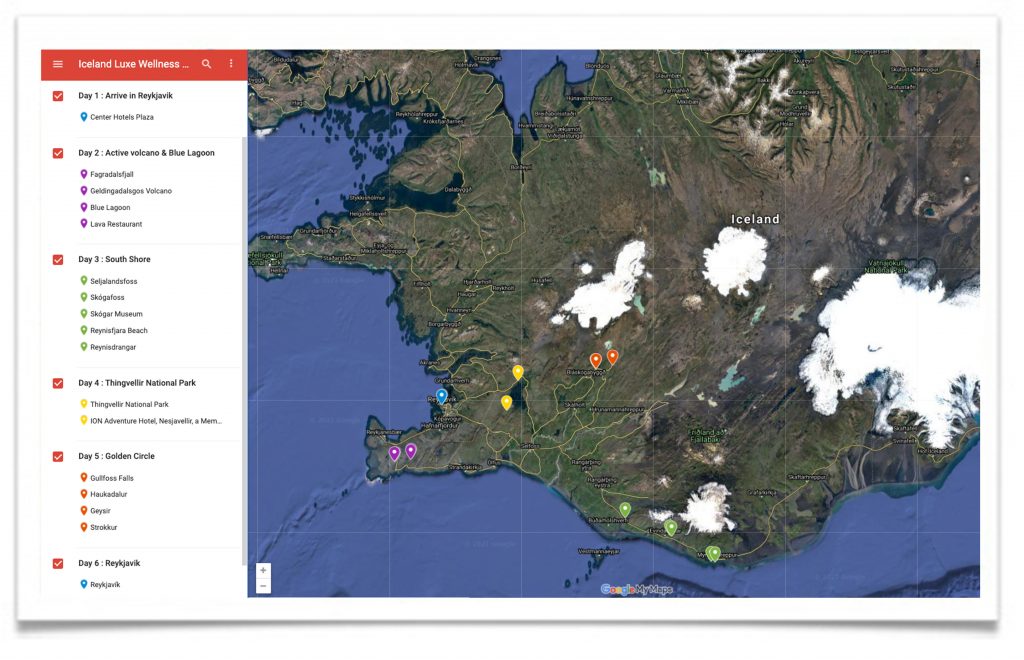Screen dimensions: 1024x660
Task: Click the lower yellow ION Hotel map pin
Action: tap(506, 402)
